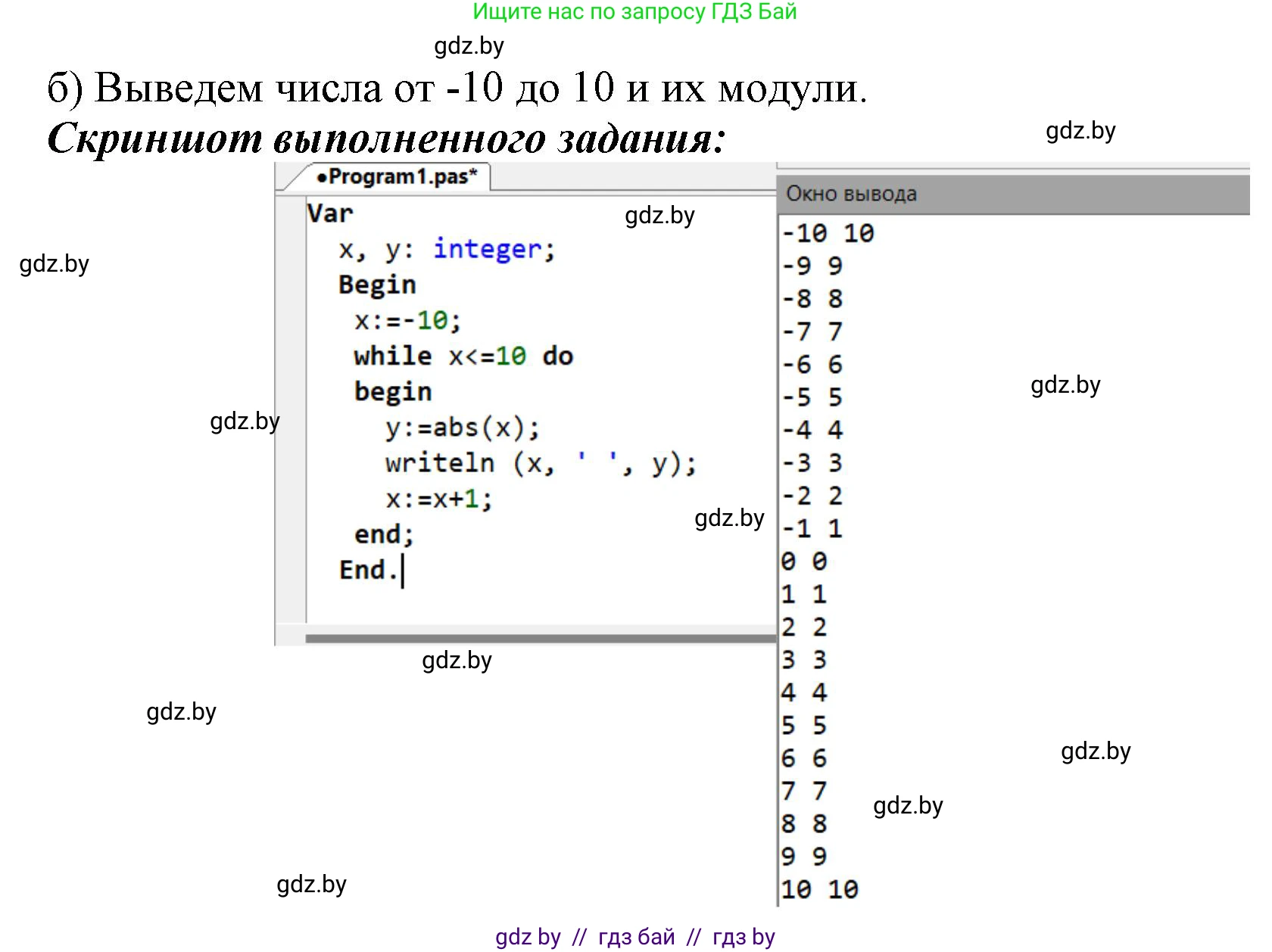Click the writeln statement in the code
This screenshot has width=1272, height=952.
pyautogui.click(x=540, y=463)
